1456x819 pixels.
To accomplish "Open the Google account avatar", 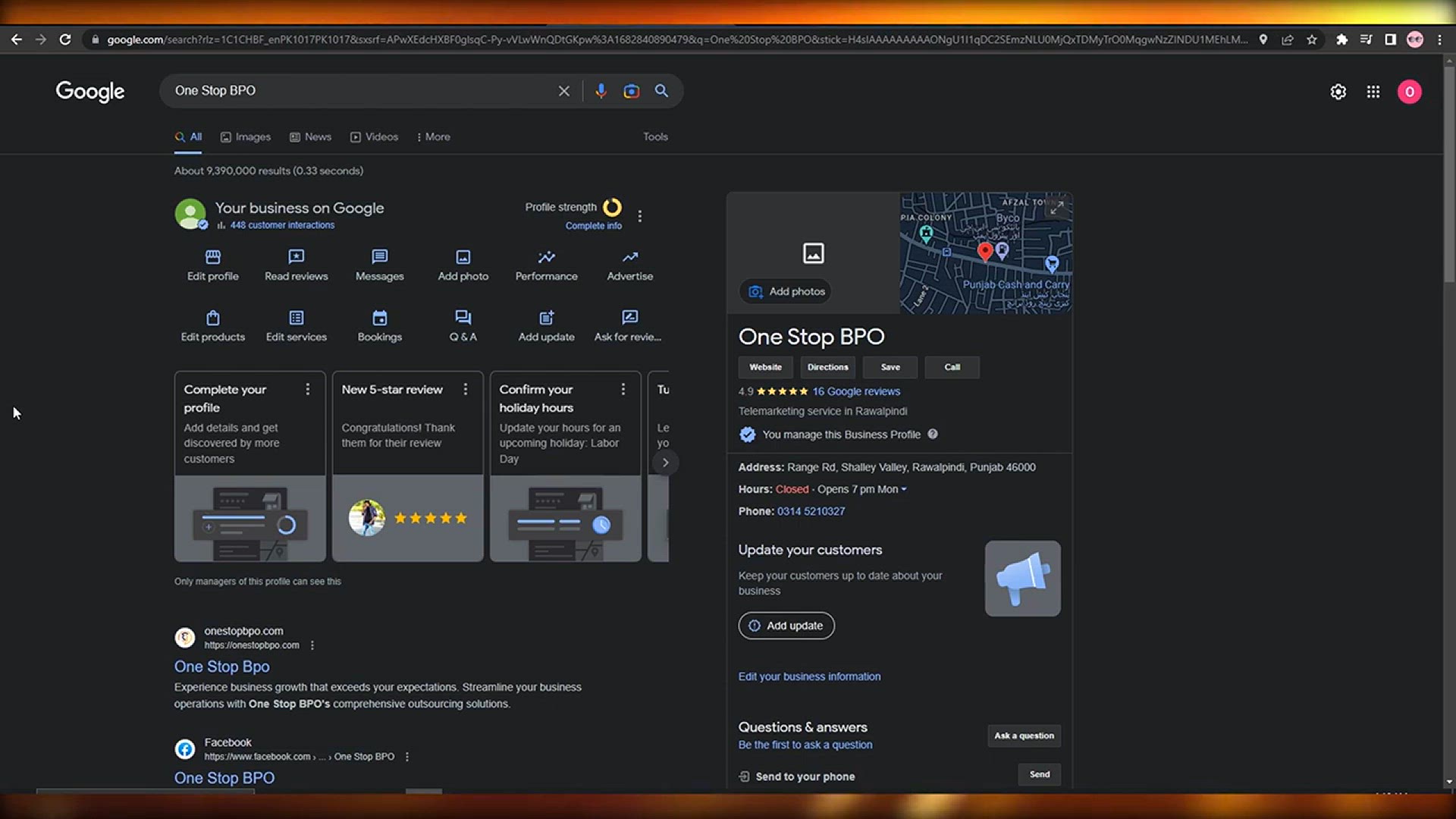I will coord(1410,92).
